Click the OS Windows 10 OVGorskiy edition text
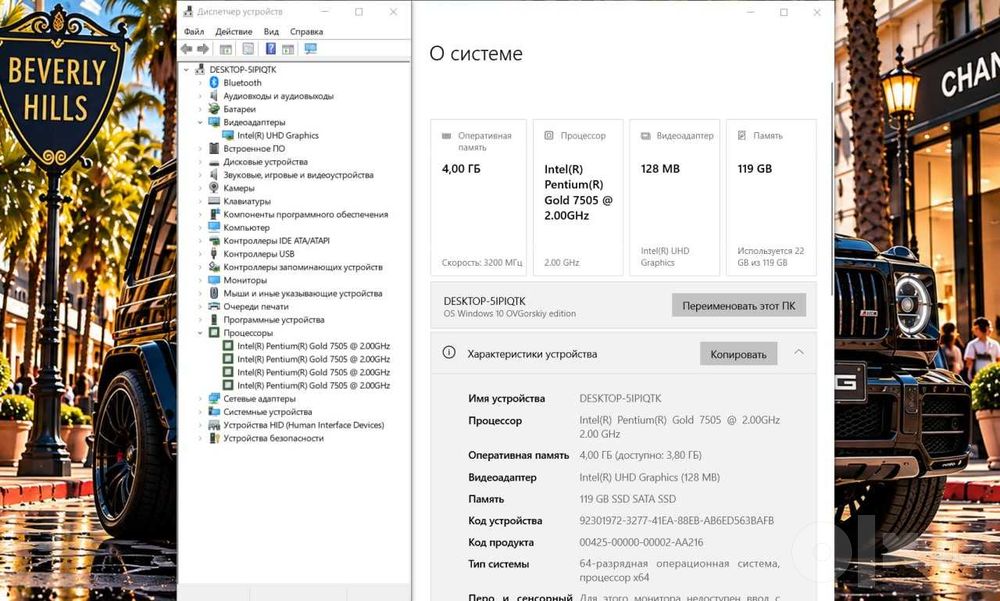 (x=510, y=313)
